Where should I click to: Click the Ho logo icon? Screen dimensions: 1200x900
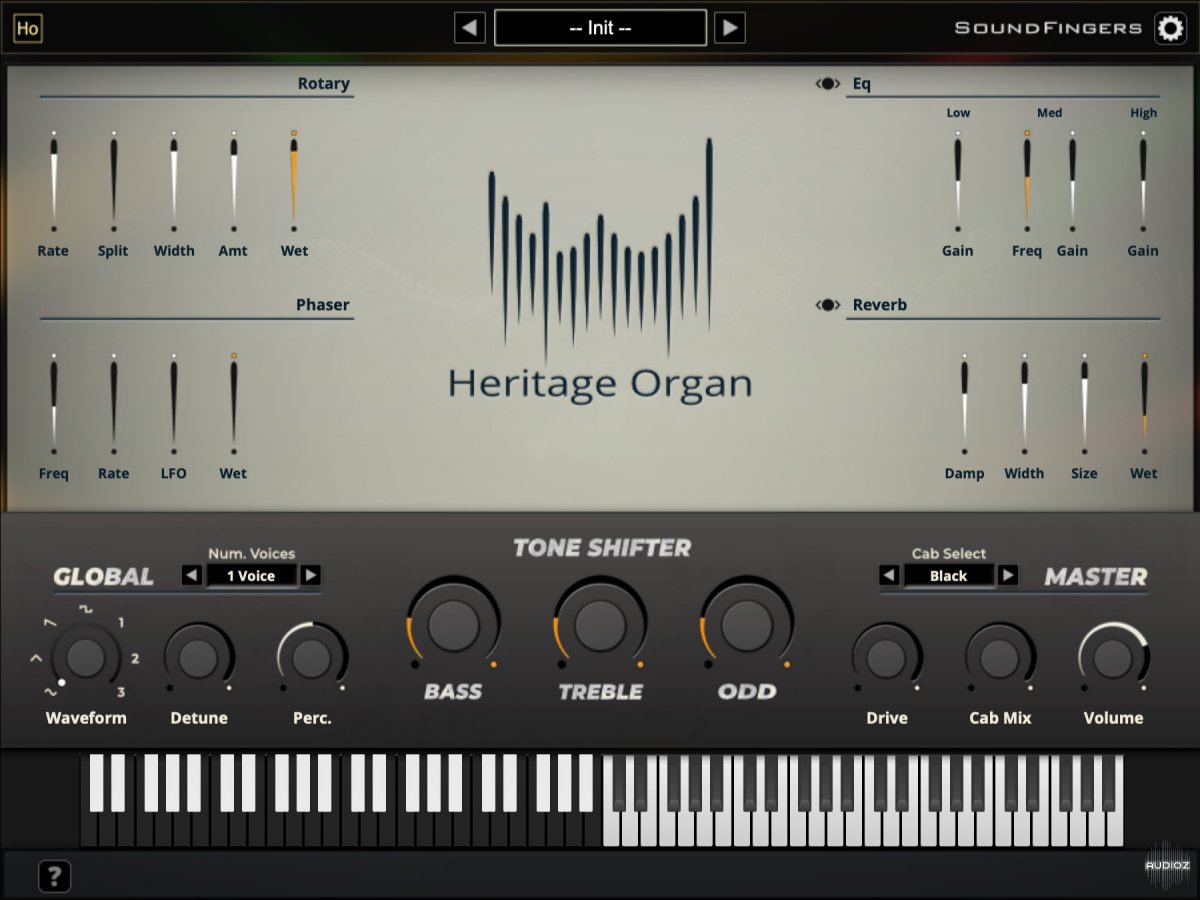tap(28, 28)
